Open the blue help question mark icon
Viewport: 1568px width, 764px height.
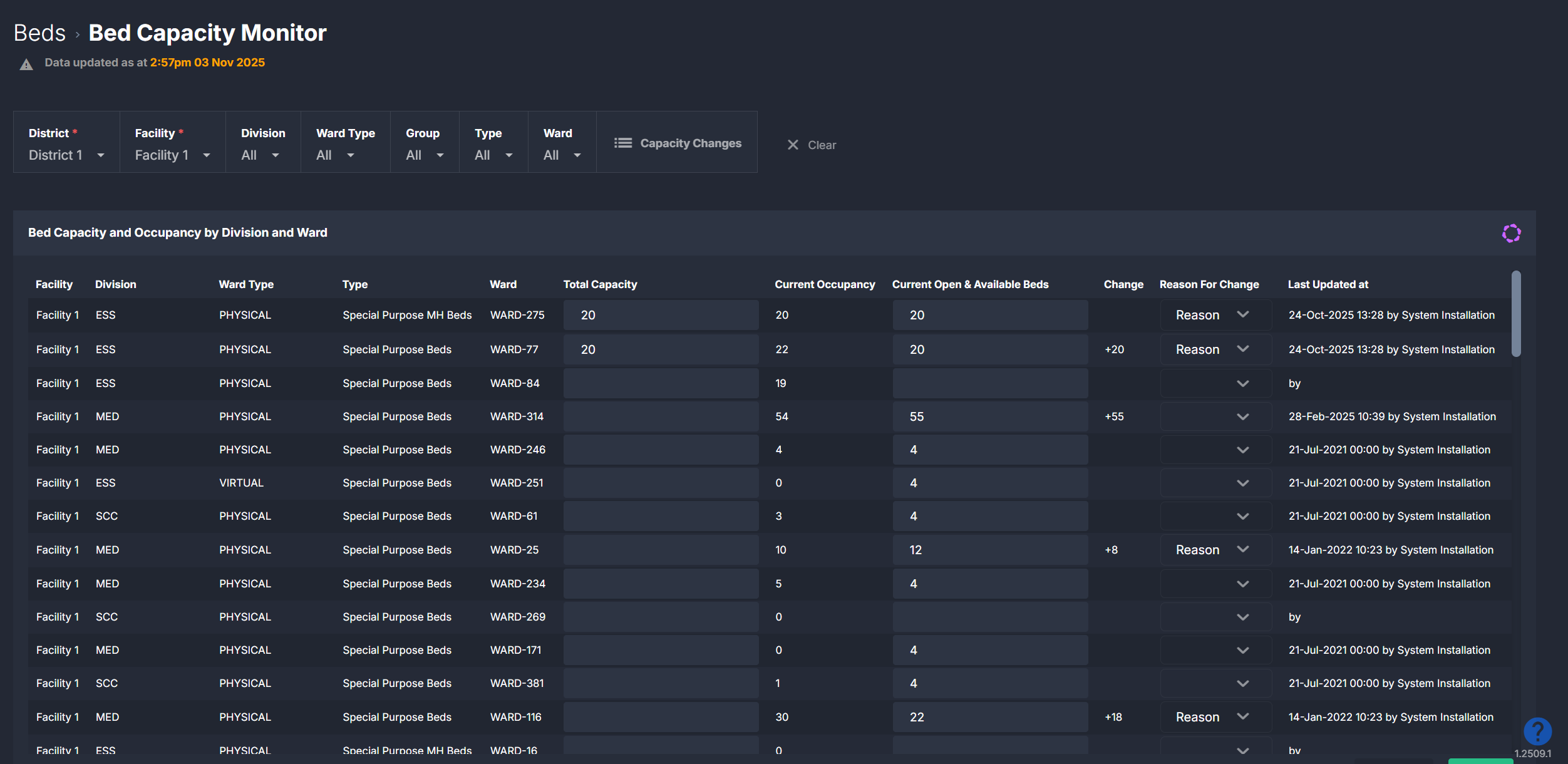tap(1537, 730)
